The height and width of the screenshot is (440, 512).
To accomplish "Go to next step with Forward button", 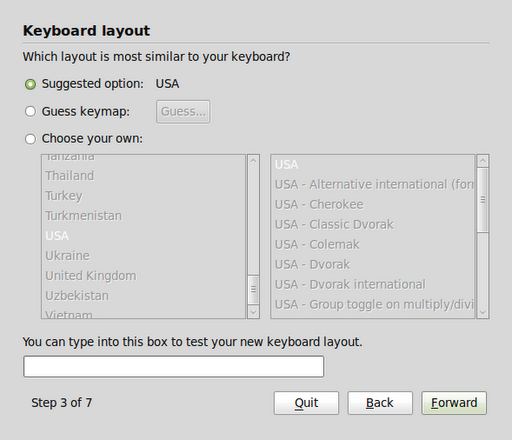I will (x=454, y=403).
